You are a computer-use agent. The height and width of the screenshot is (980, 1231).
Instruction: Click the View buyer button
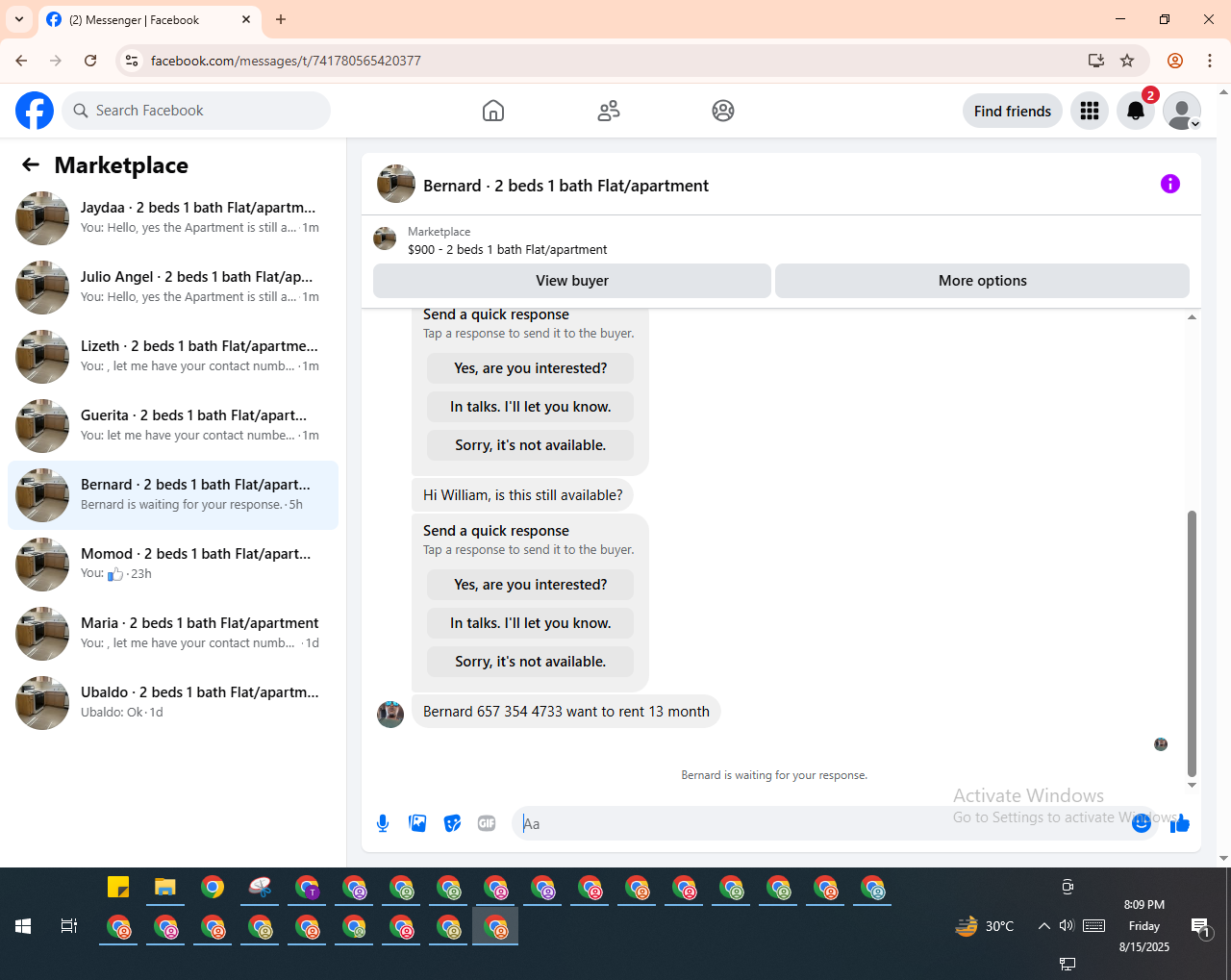point(572,281)
